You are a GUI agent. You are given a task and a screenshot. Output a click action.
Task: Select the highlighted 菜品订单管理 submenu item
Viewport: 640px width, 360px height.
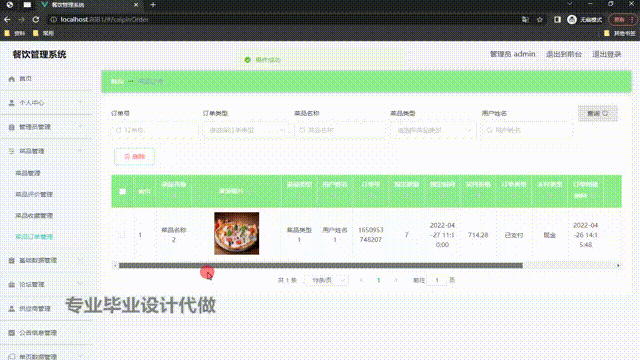34,237
